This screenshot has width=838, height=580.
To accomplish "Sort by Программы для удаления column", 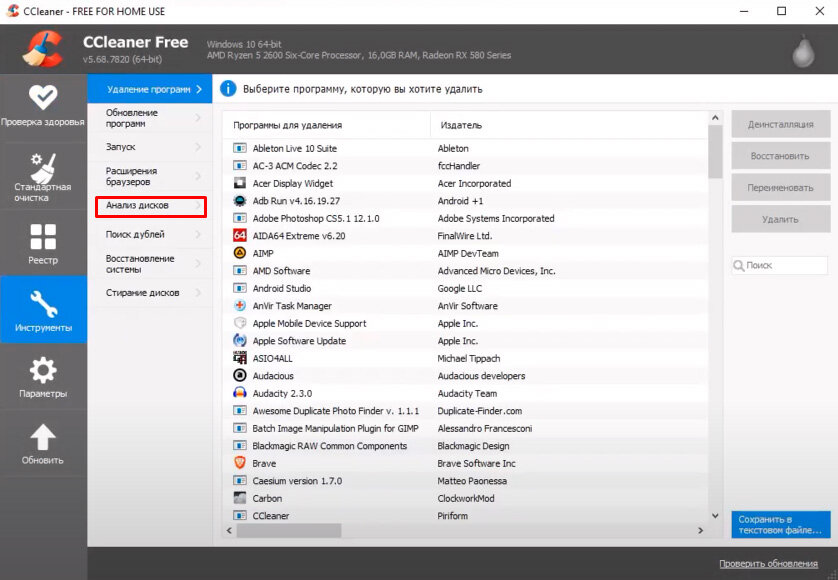I will tap(326, 125).
